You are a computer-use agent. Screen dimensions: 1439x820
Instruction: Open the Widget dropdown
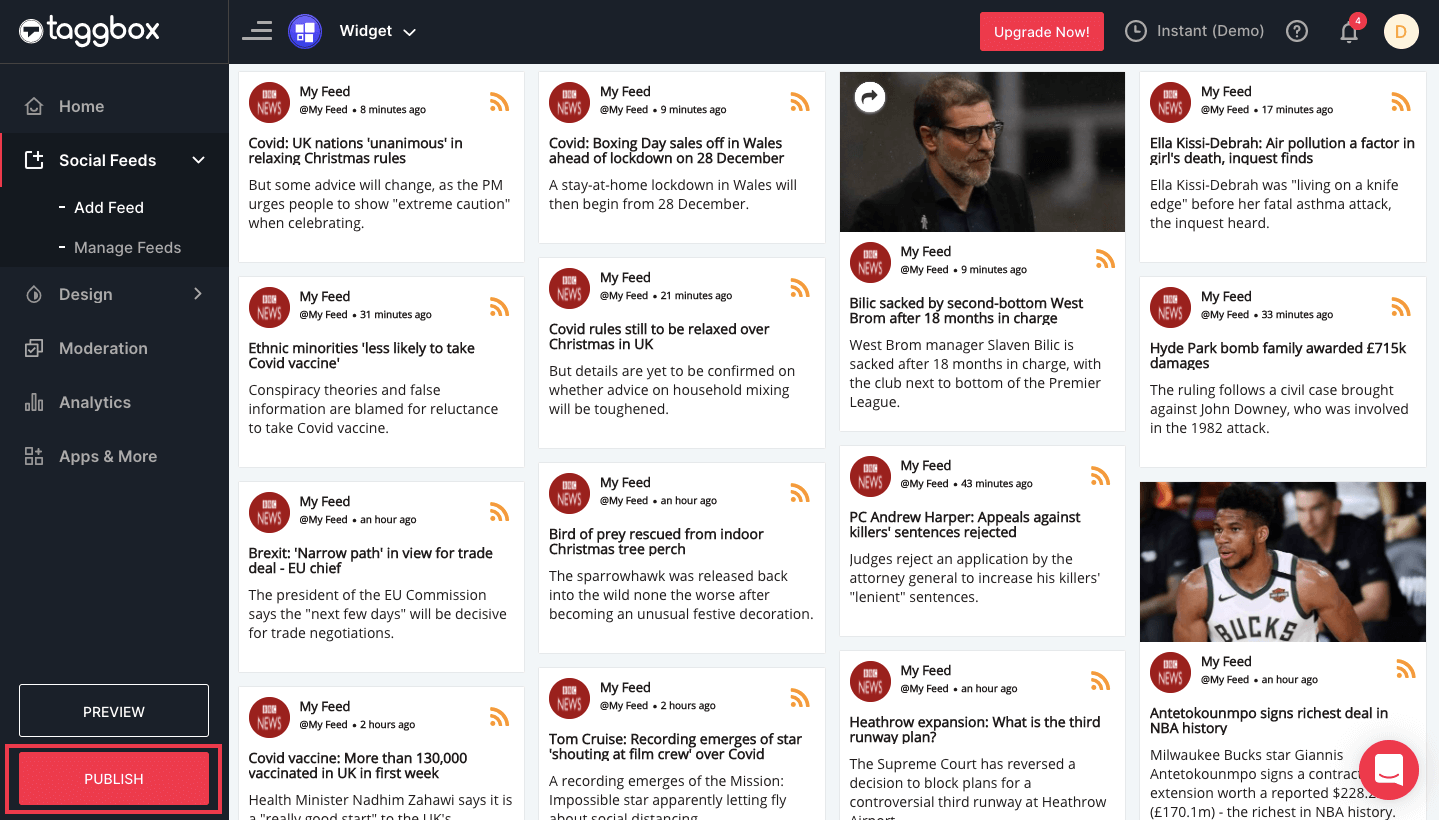pos(377,31)
